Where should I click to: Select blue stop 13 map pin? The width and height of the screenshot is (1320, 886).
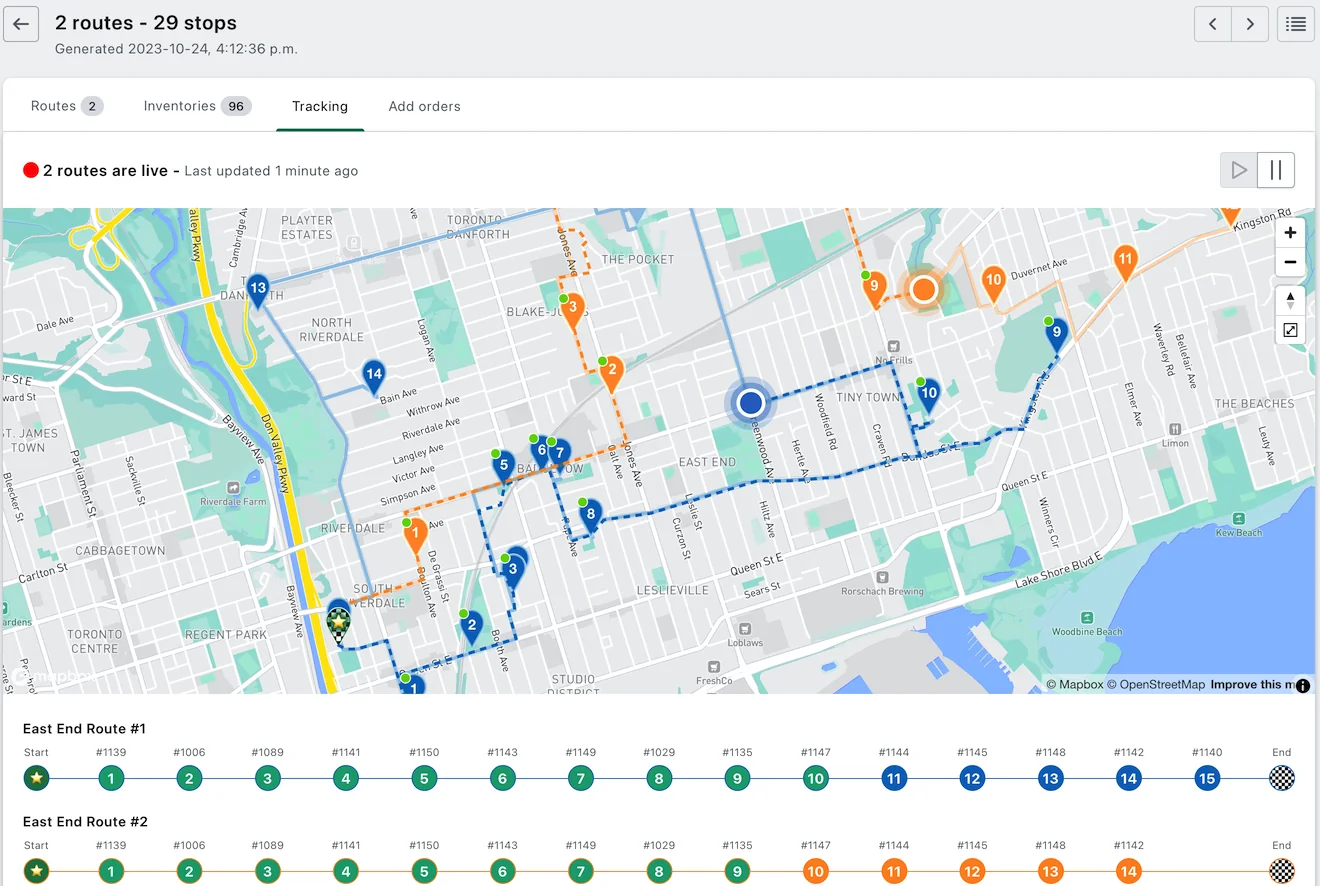pos(258,291)
